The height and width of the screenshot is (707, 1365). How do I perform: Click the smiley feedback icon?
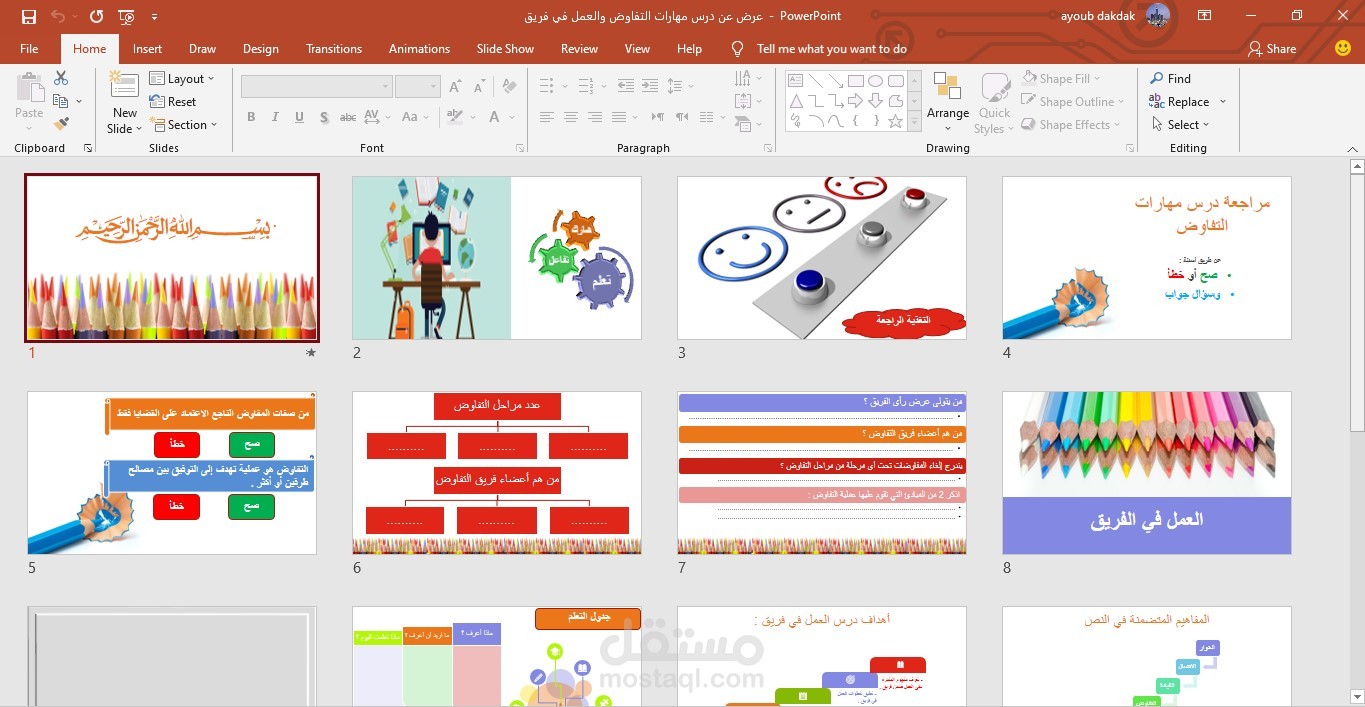(x=1342, y=48)
